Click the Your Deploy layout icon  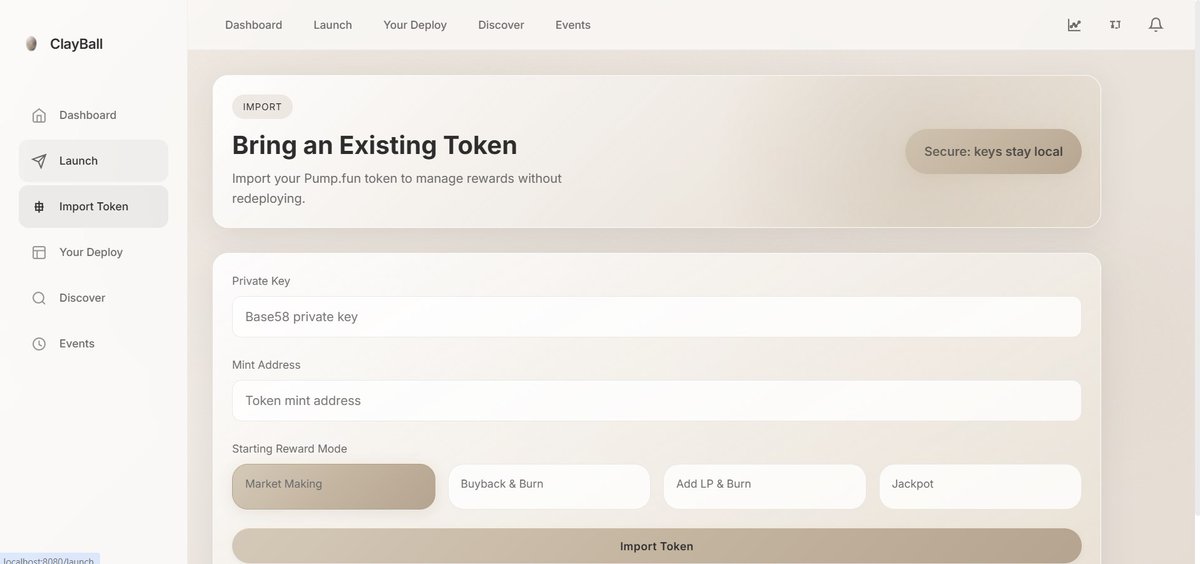(39, 252)
